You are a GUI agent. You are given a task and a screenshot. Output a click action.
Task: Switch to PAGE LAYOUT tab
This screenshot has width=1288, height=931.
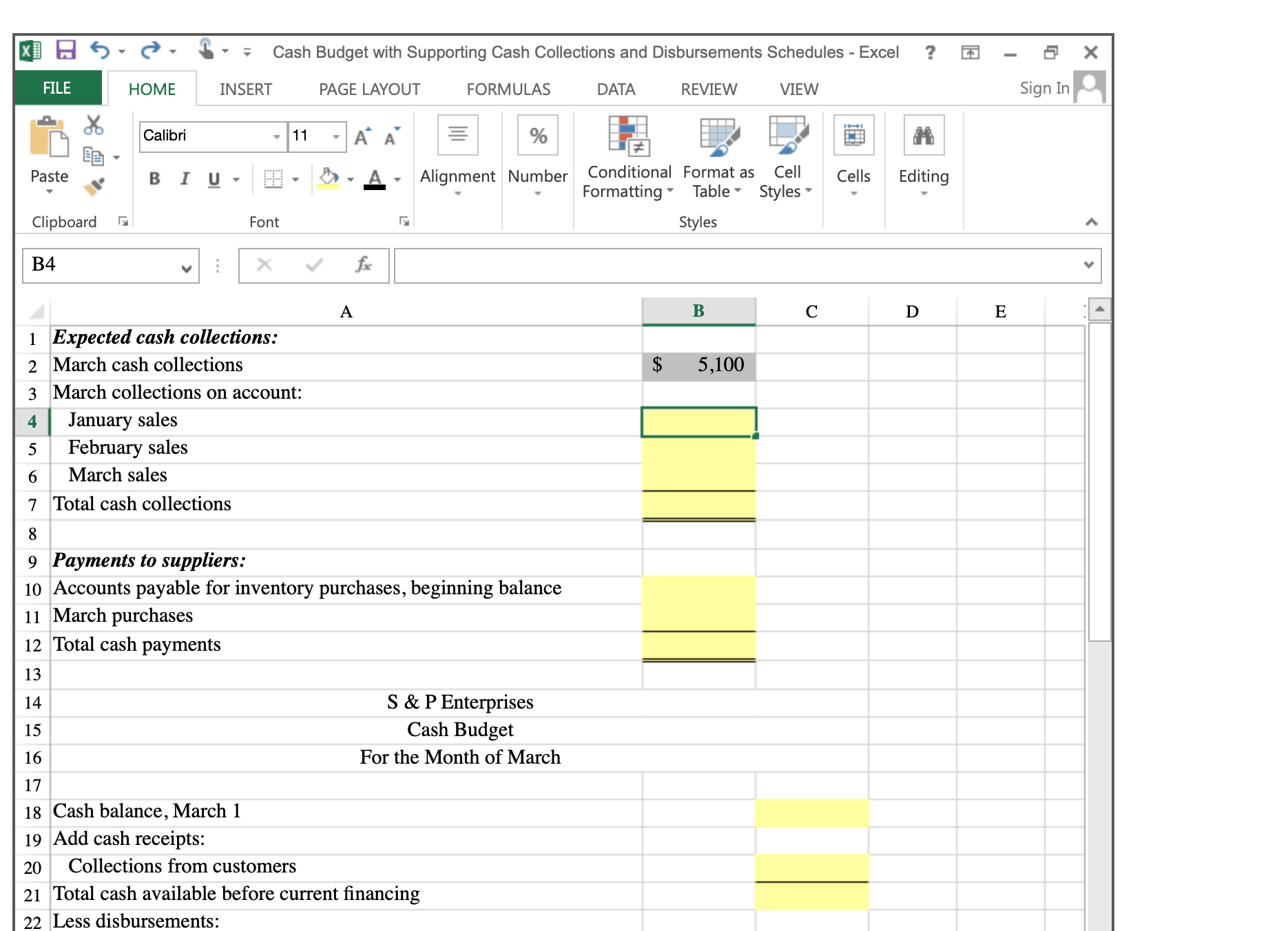coord(369,90)
